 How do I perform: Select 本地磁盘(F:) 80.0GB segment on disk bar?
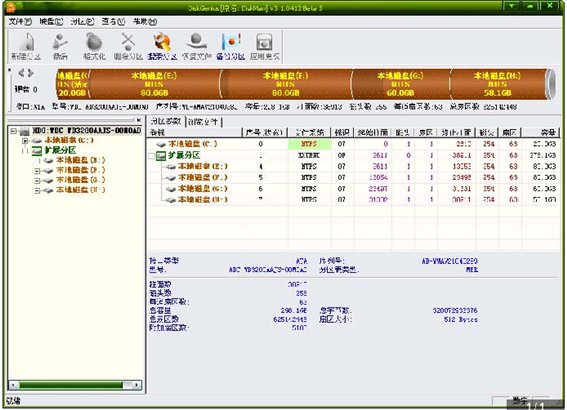click(x=286, y=84)
